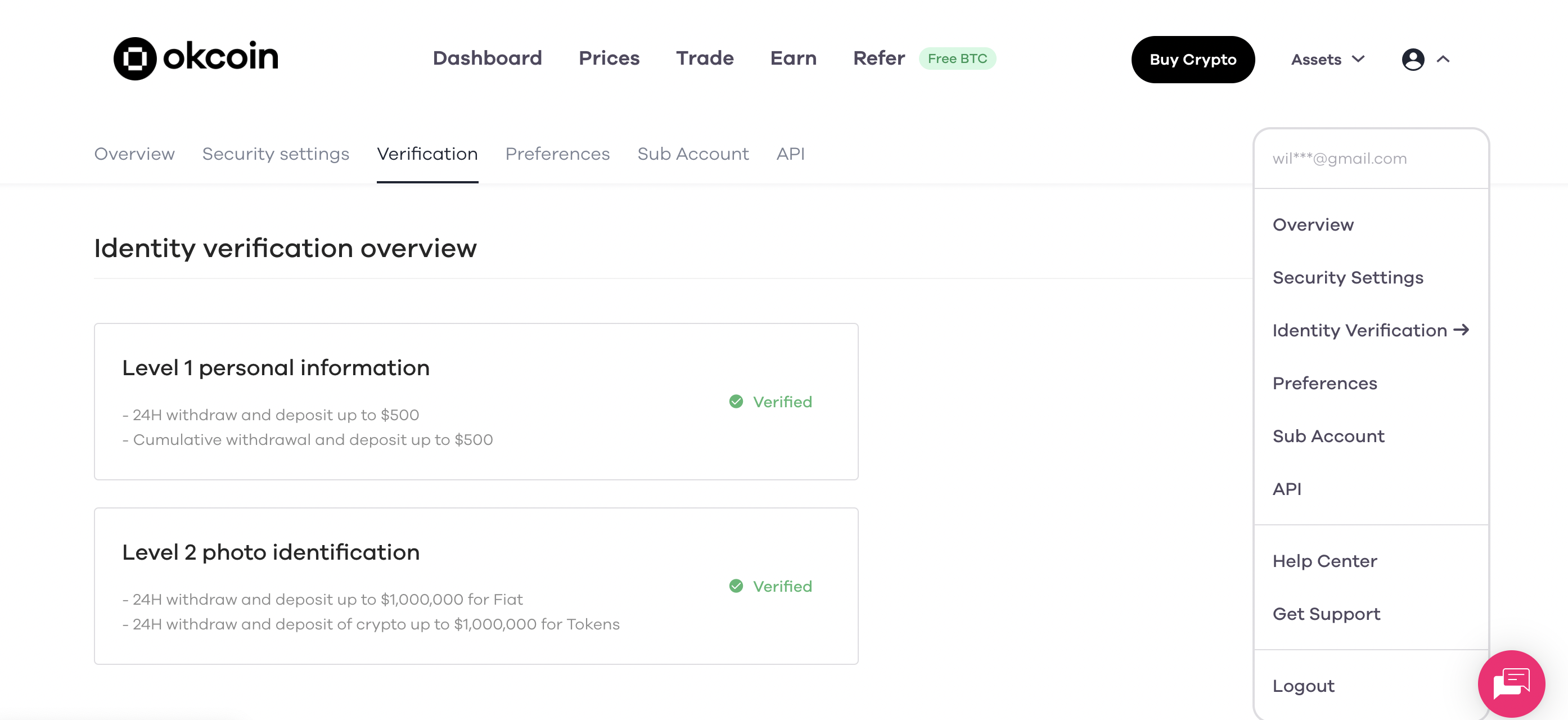
Task: Switch to the Preferences tab
Action: coord(557,154)
